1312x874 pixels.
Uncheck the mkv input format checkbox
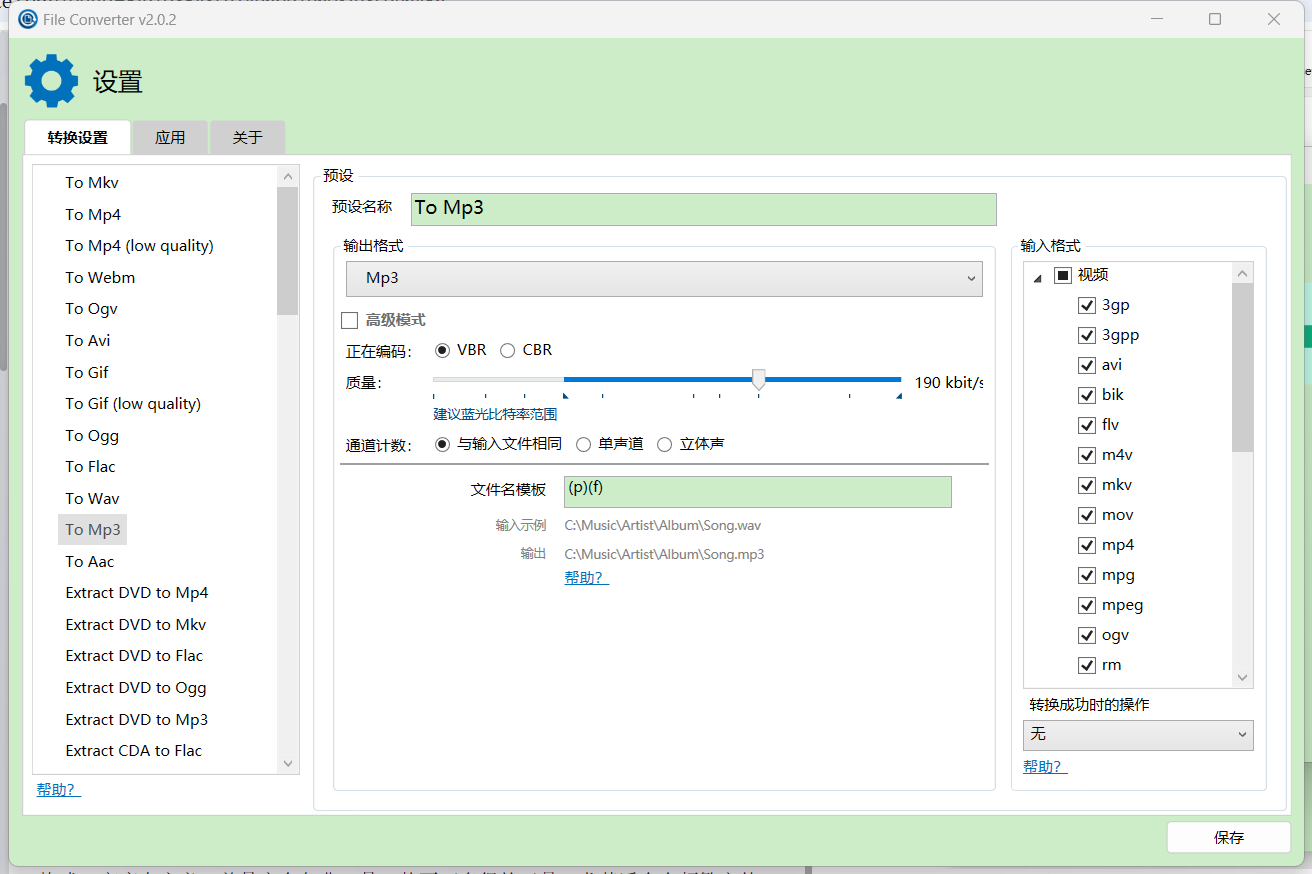tap(1087, 485)
